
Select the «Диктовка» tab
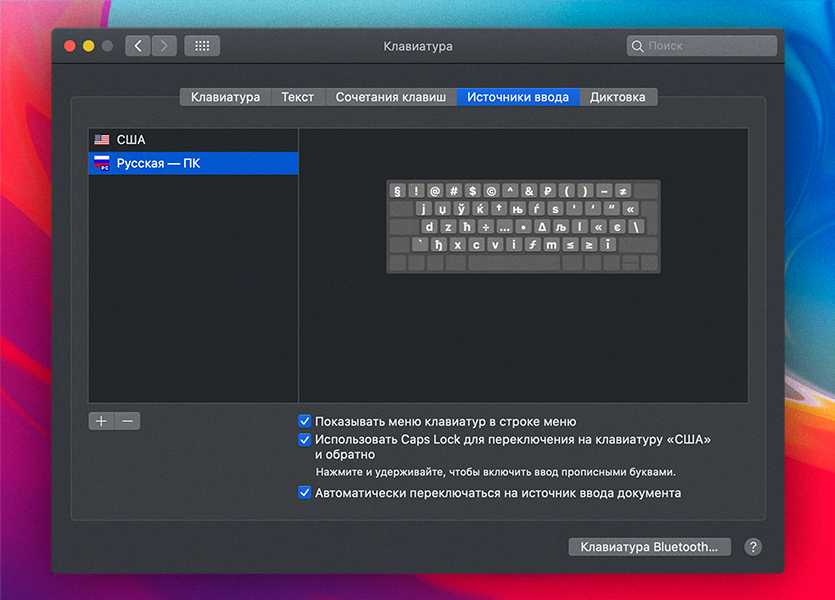click(x=618, y=97)
